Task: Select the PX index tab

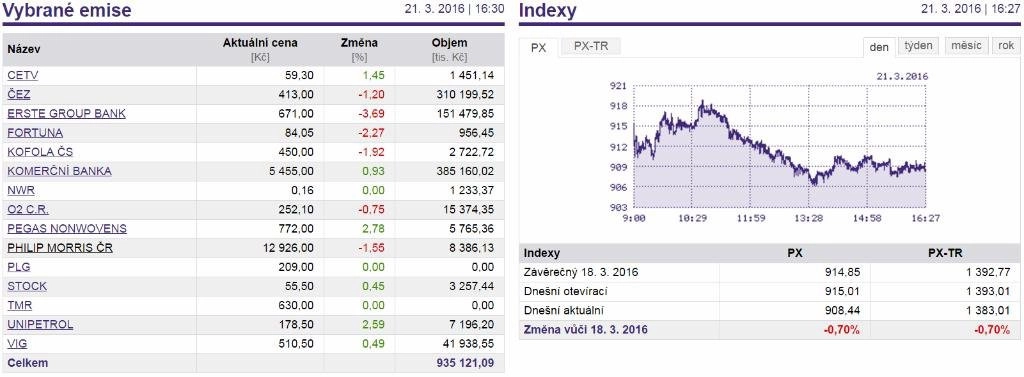Action: pyautogui.click(x=539, y=48)
